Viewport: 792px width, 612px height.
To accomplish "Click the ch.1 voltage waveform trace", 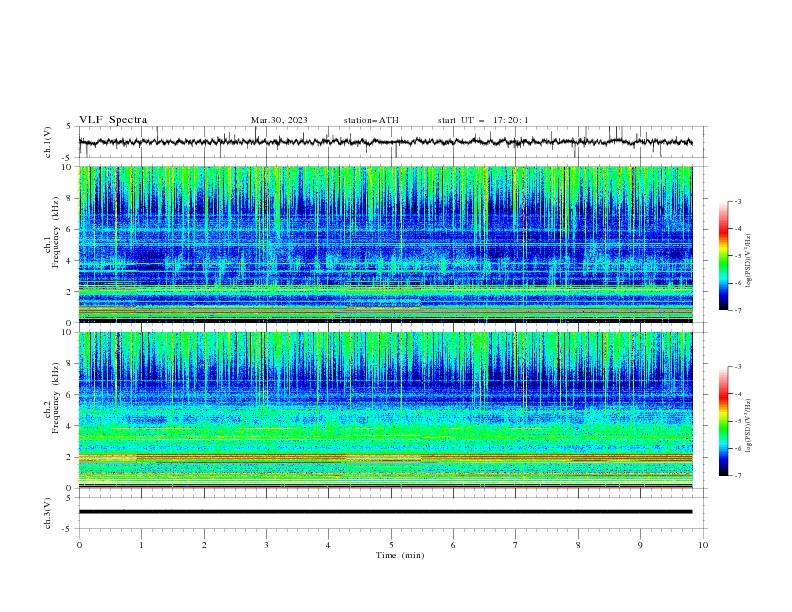I will tap(385, 142).
